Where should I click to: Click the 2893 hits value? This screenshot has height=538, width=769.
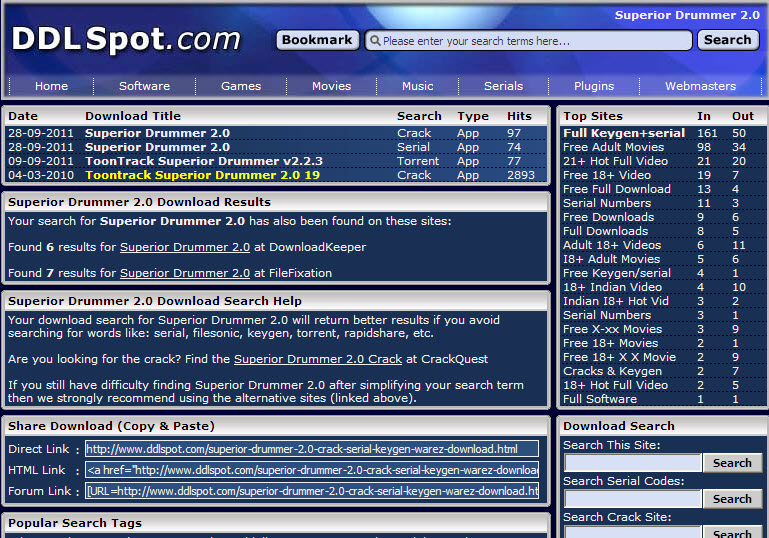[521, 175]
